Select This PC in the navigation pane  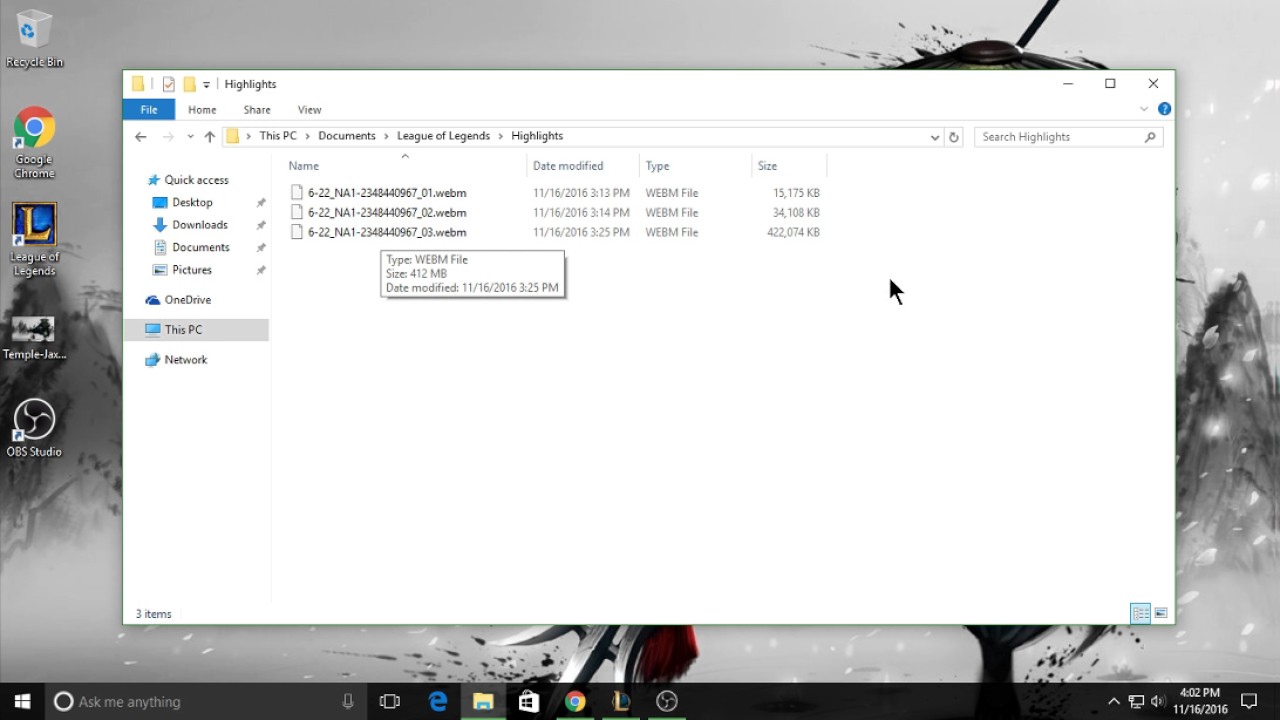183,329
